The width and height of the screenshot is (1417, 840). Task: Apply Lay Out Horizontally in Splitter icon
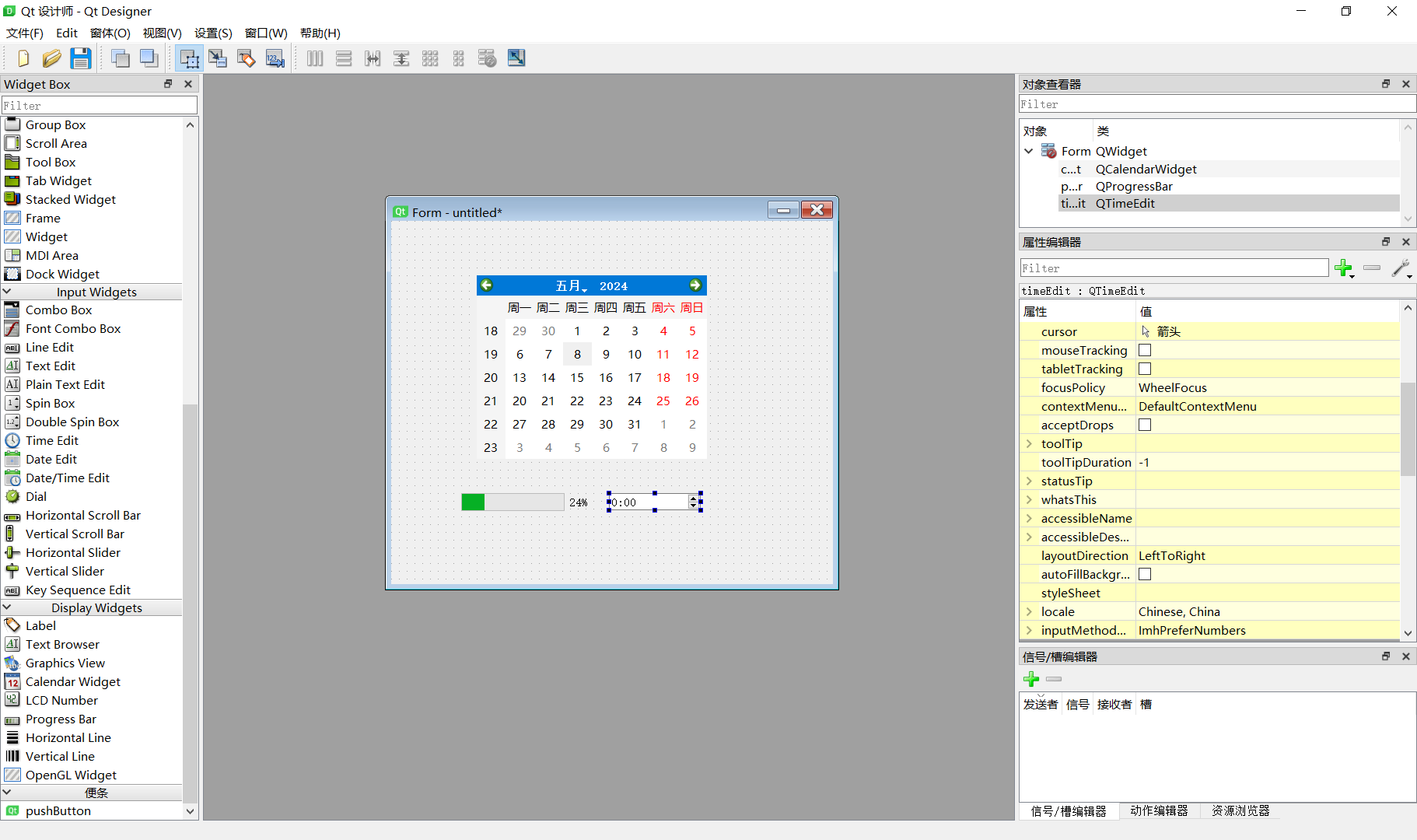pyautogui.click(x=373, y=58)
